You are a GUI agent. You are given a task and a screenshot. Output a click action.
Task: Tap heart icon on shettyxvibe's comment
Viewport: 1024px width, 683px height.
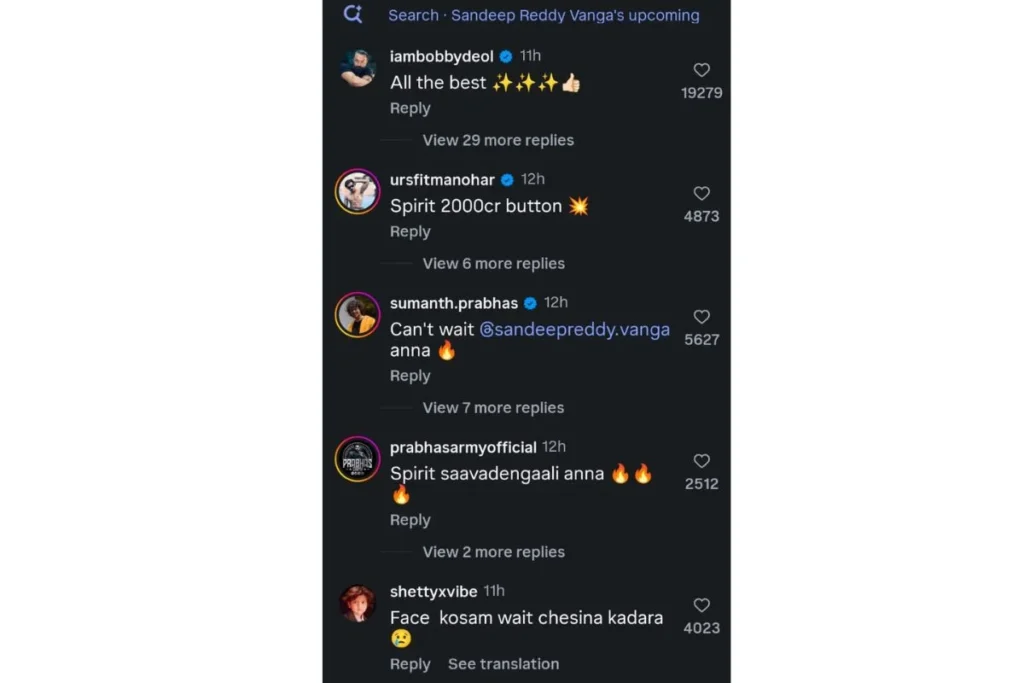(x=701, y=605)
